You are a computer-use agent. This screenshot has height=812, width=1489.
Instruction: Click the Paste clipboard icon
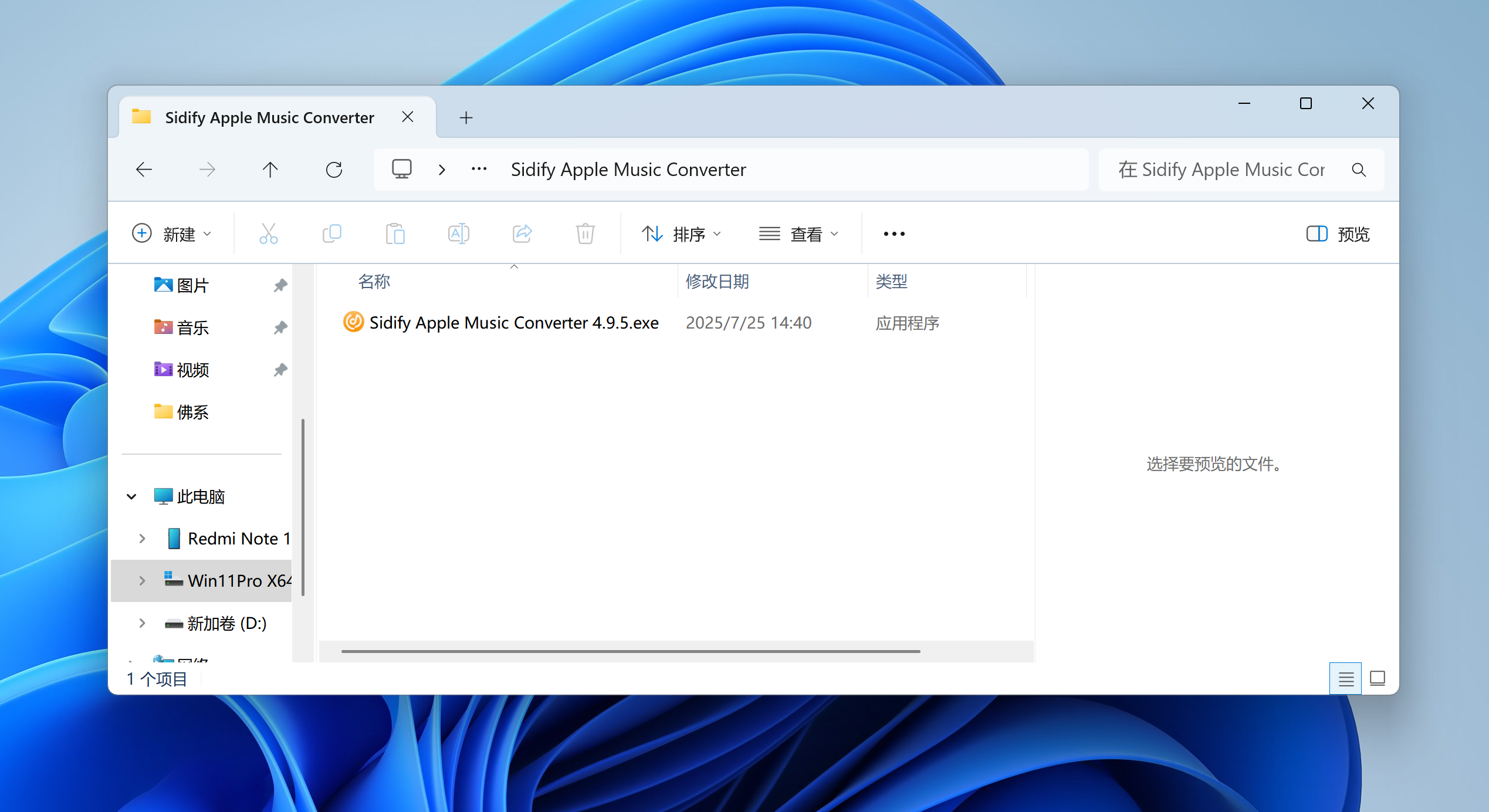pyautogui.click(x=395, y=234)
